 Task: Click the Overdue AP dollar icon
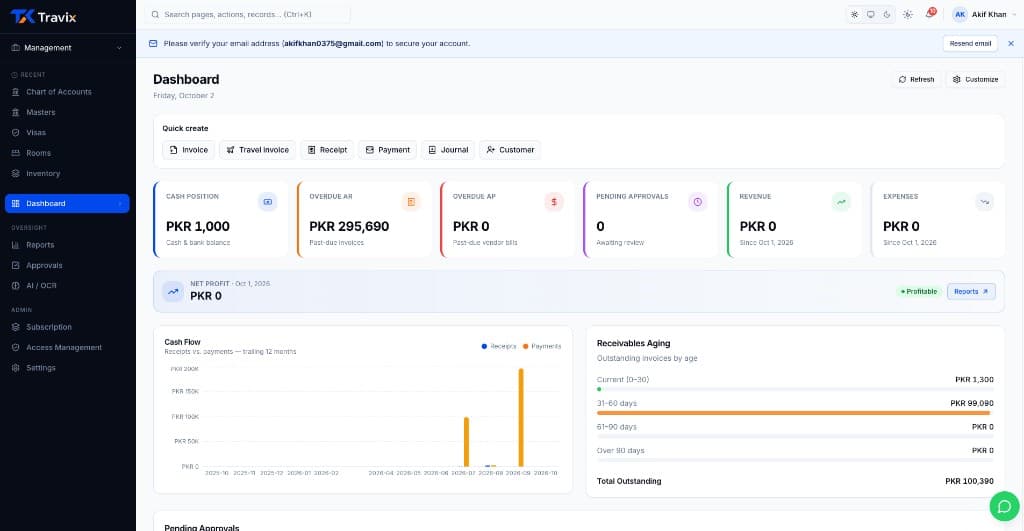[554, 202]
